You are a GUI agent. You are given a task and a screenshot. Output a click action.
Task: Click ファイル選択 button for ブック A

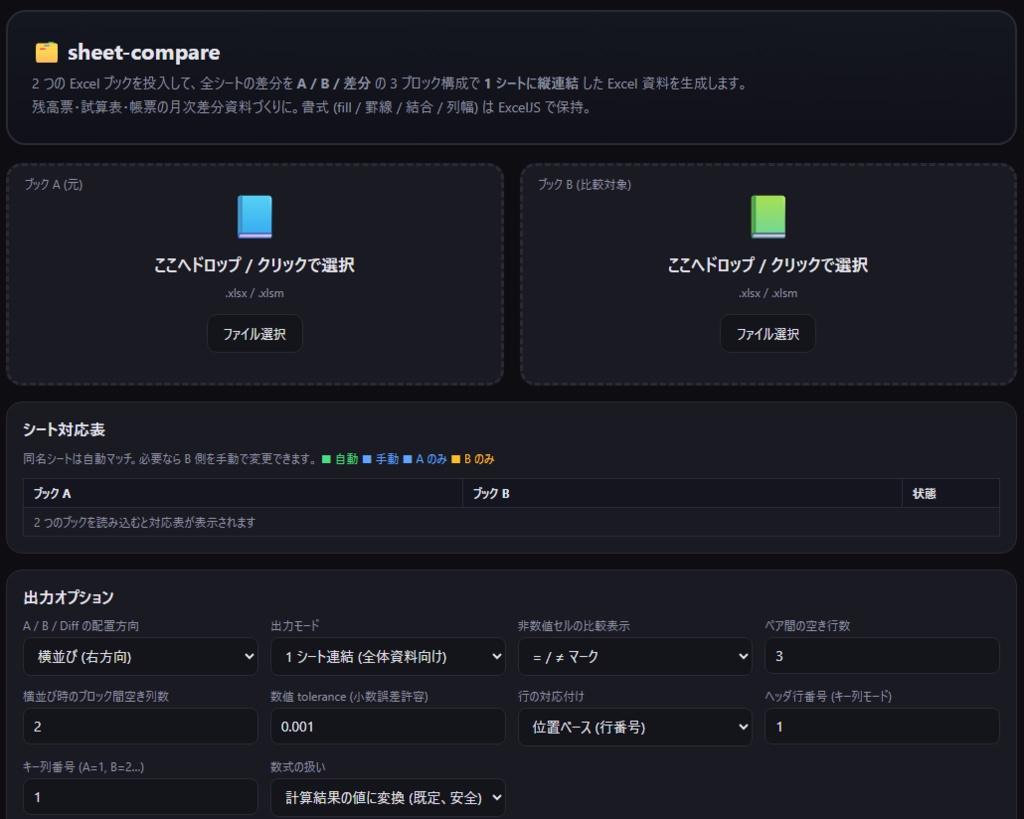(254, 334)
